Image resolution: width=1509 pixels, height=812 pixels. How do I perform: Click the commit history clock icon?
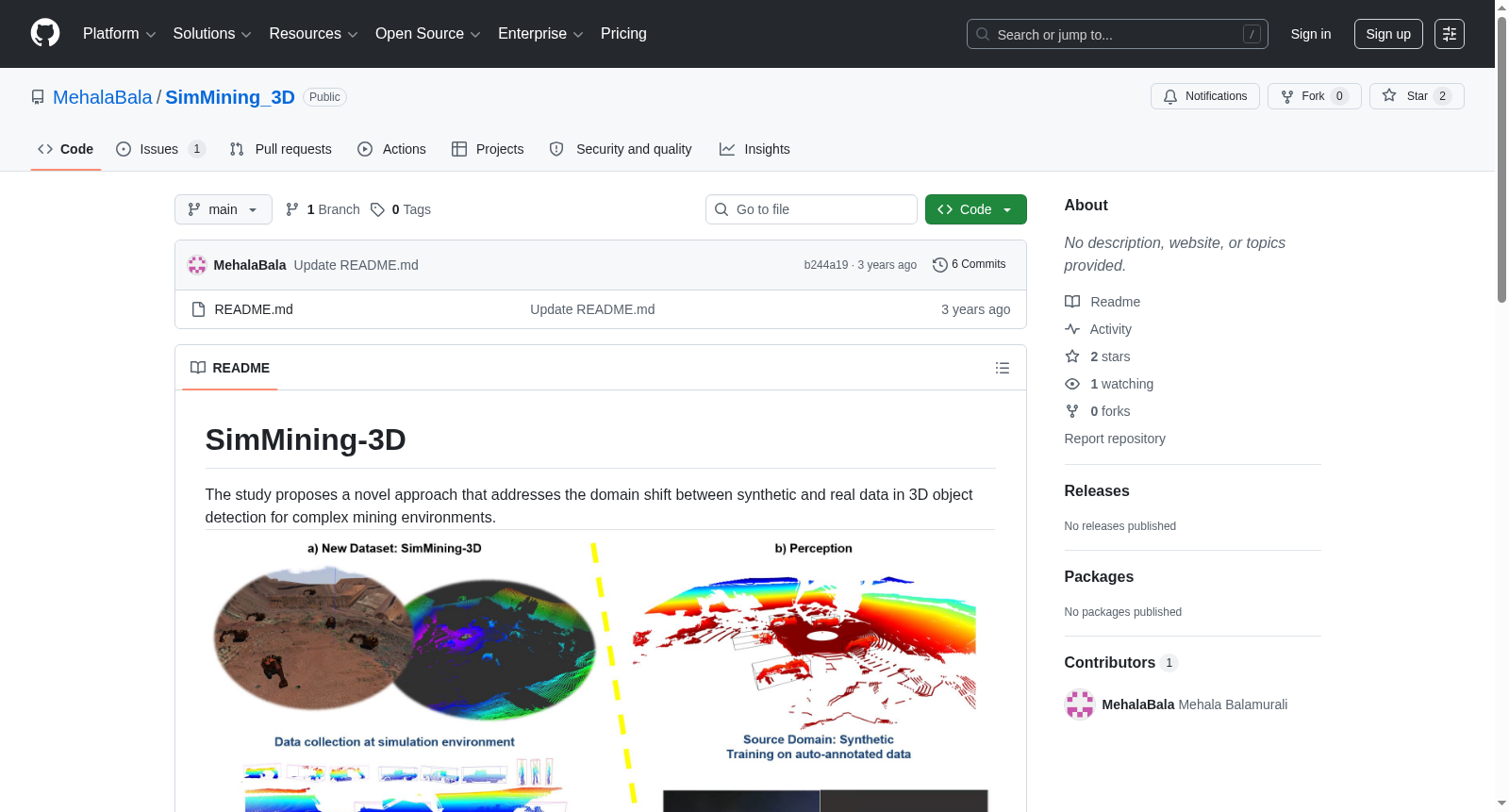(939, 265)
